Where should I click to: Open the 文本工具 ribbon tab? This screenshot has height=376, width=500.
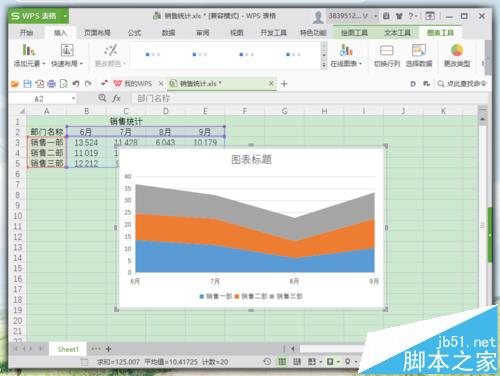coord(397,33)
